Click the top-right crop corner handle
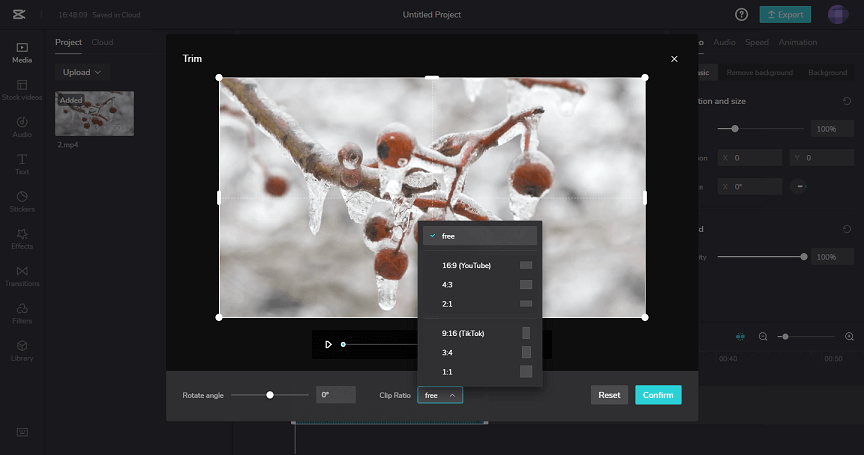Viewport: 864px width, 455px height. [x=645, y=78]
